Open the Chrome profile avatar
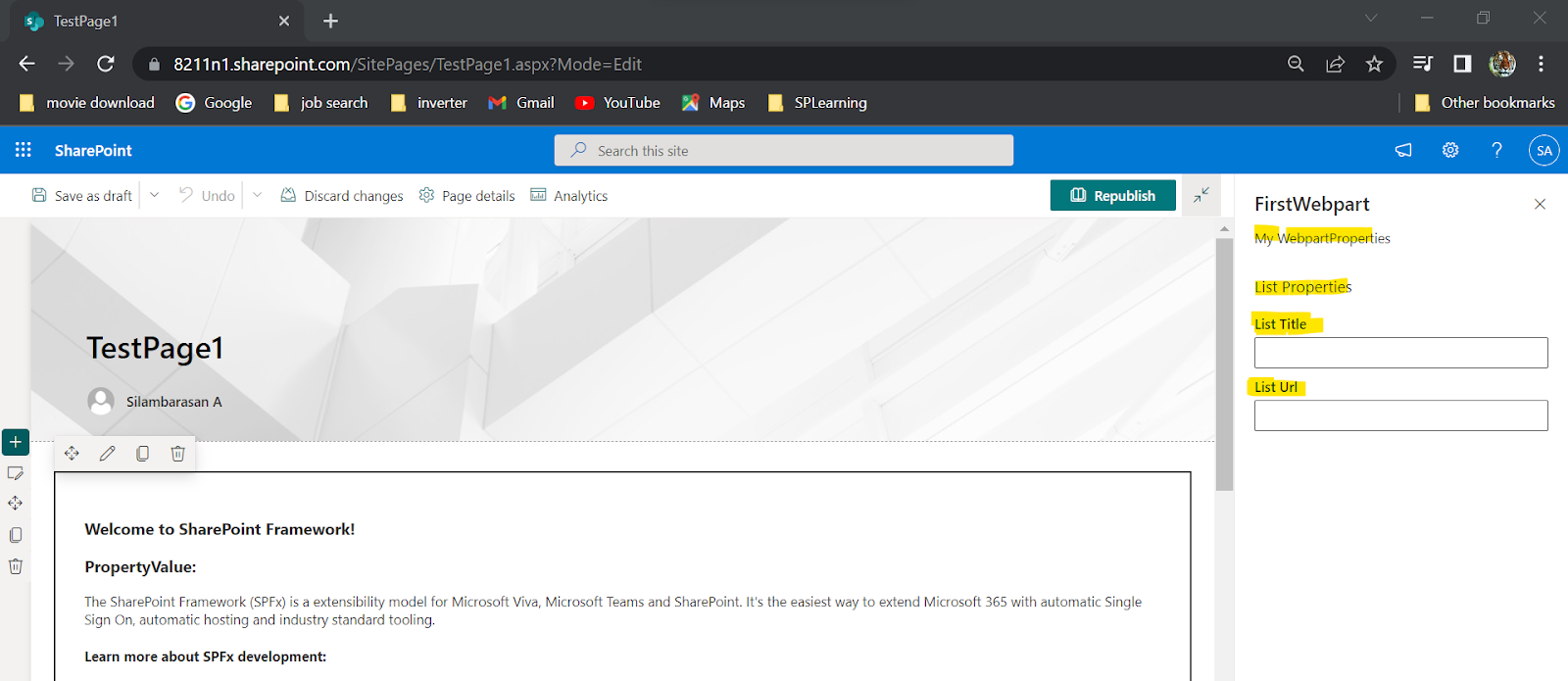Screen dimensions: 1568x681 pos(1501,64)
